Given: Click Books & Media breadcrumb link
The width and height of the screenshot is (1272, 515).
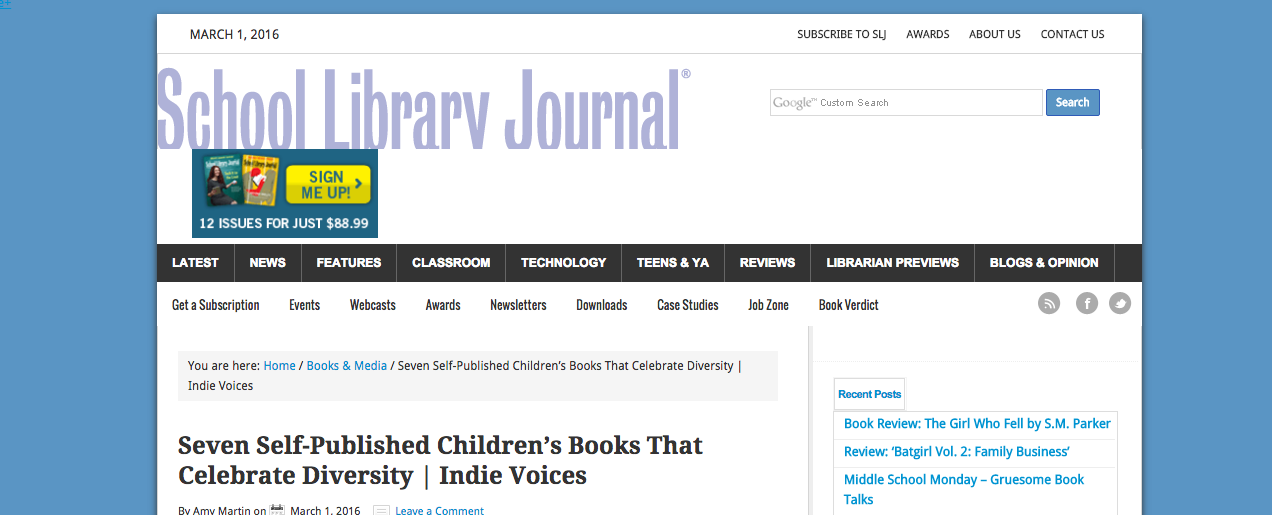Looking at the screenshot, I should pos(347,366).
